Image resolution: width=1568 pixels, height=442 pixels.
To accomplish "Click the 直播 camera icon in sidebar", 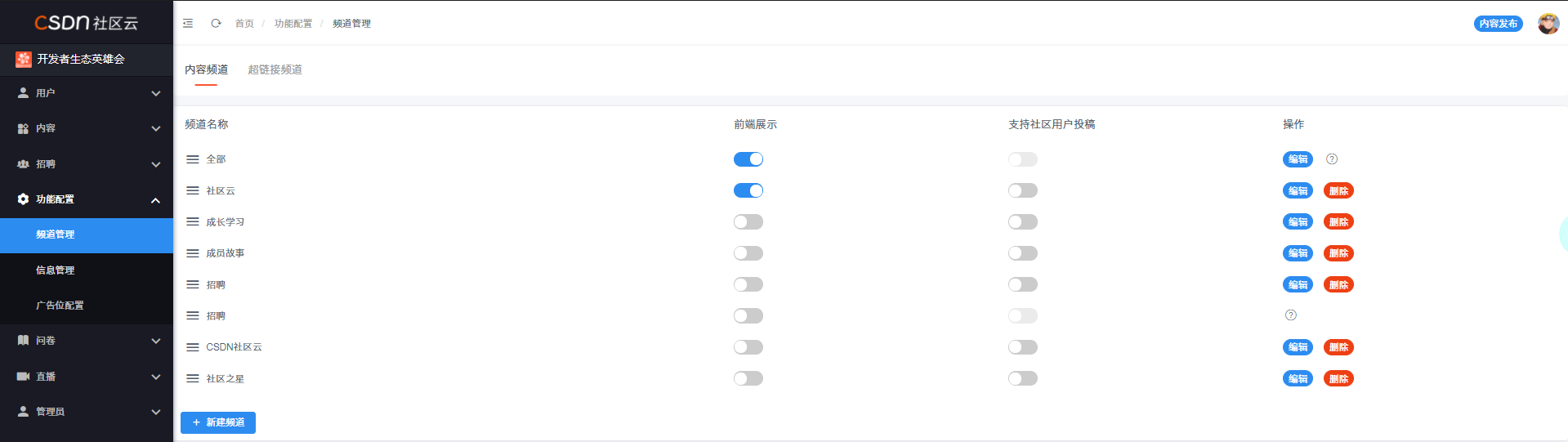I will point(23,376).
